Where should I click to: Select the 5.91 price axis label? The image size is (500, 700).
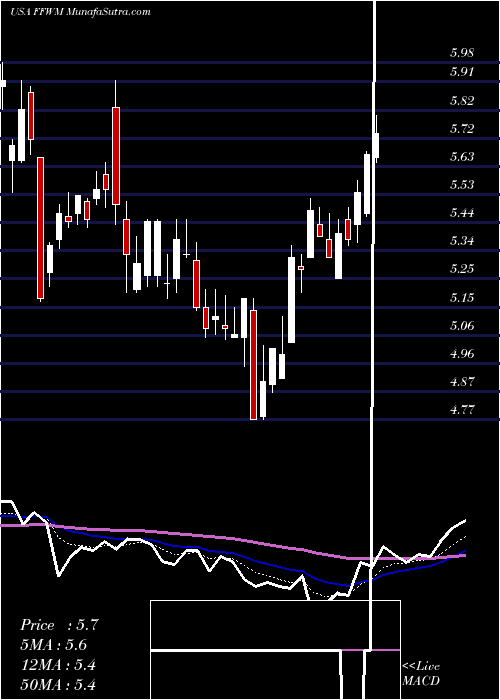click(x=462, y=72)
